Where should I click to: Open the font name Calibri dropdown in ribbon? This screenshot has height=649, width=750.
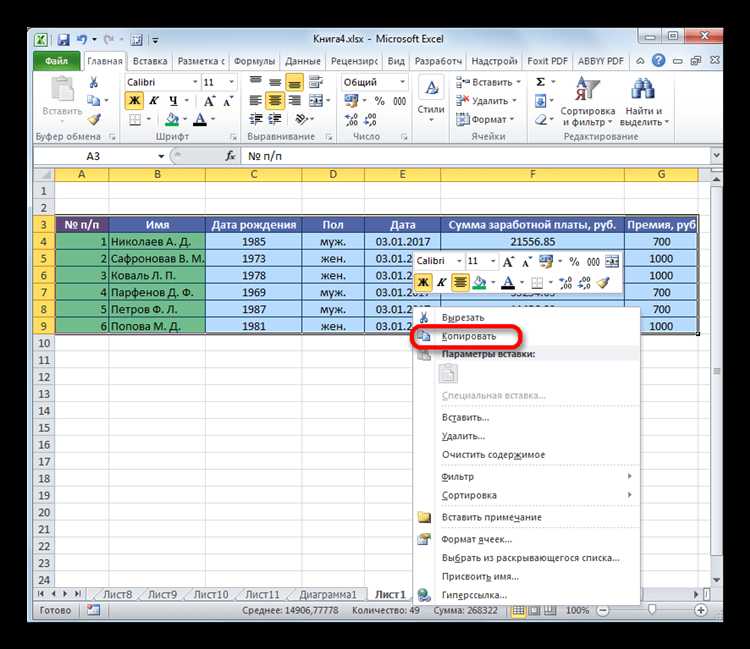point(195,82)
